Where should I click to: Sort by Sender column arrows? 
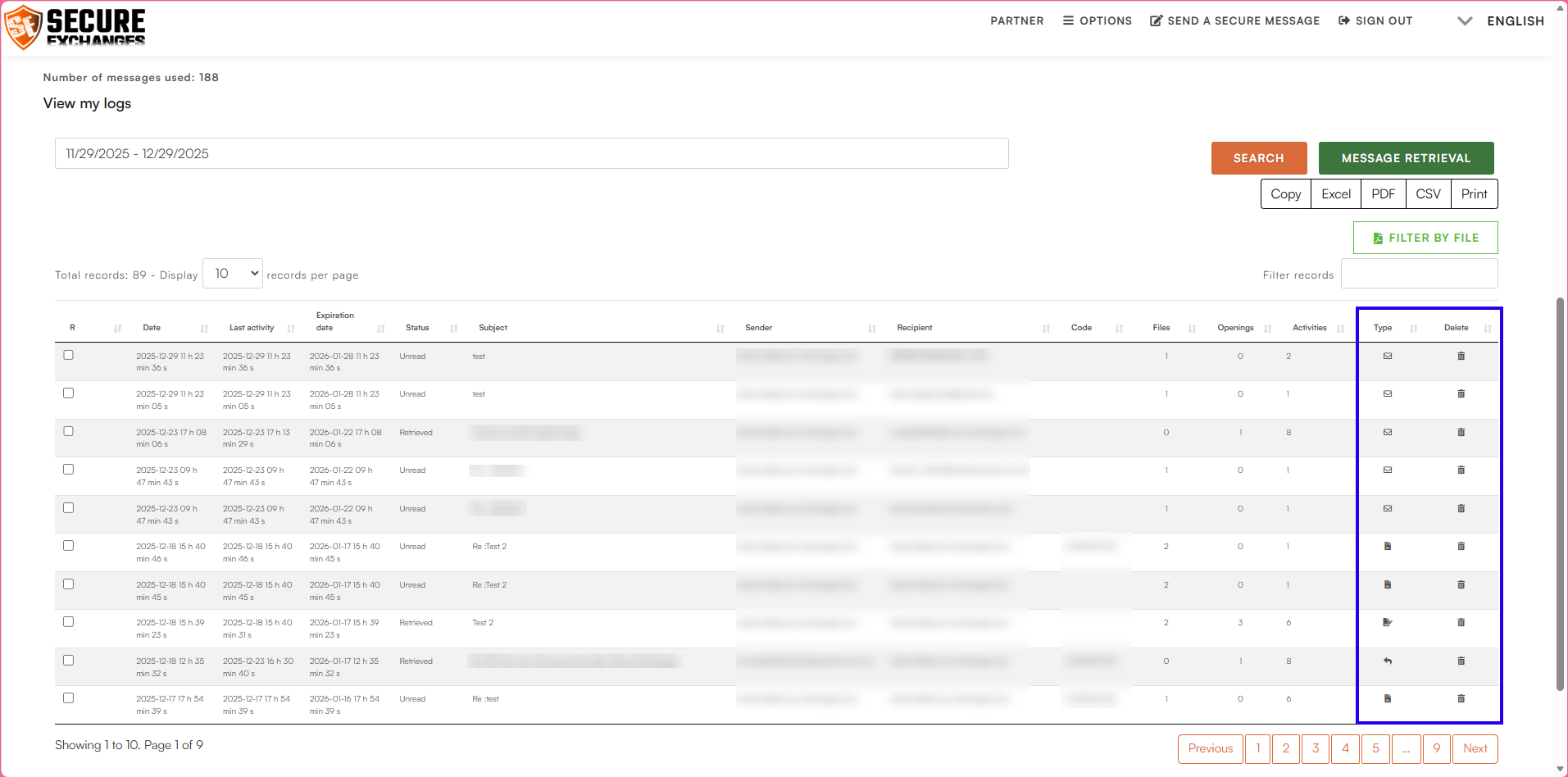[x=872, y=329]
